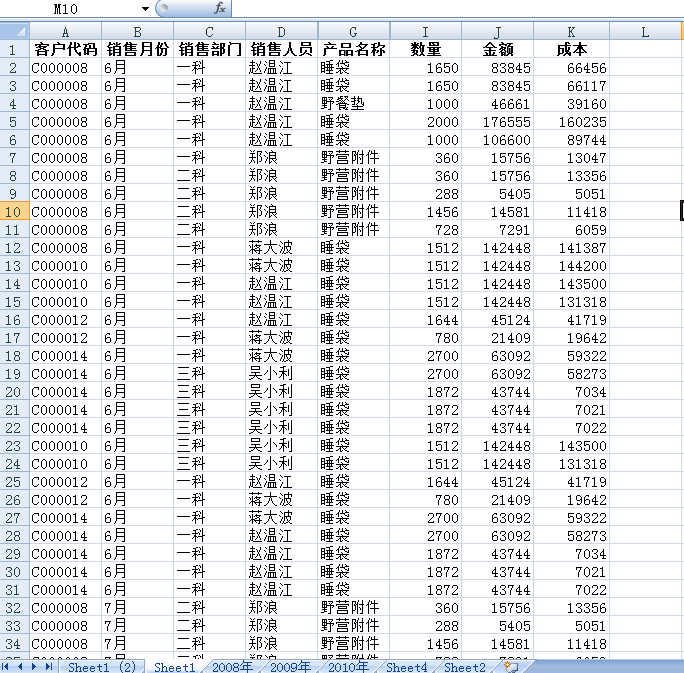Click the 客户代码 header cell
Screen dimensions: 684x673
(65, 49)
